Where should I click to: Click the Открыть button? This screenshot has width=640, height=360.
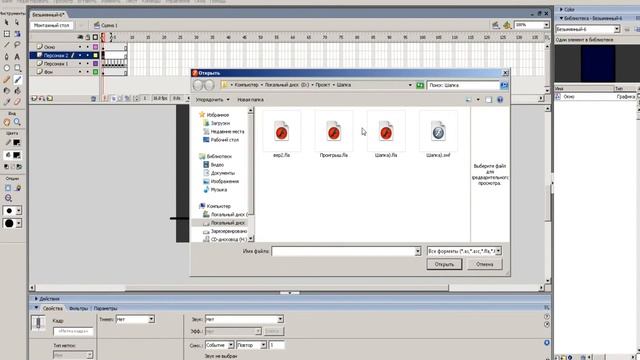(444, 264)
